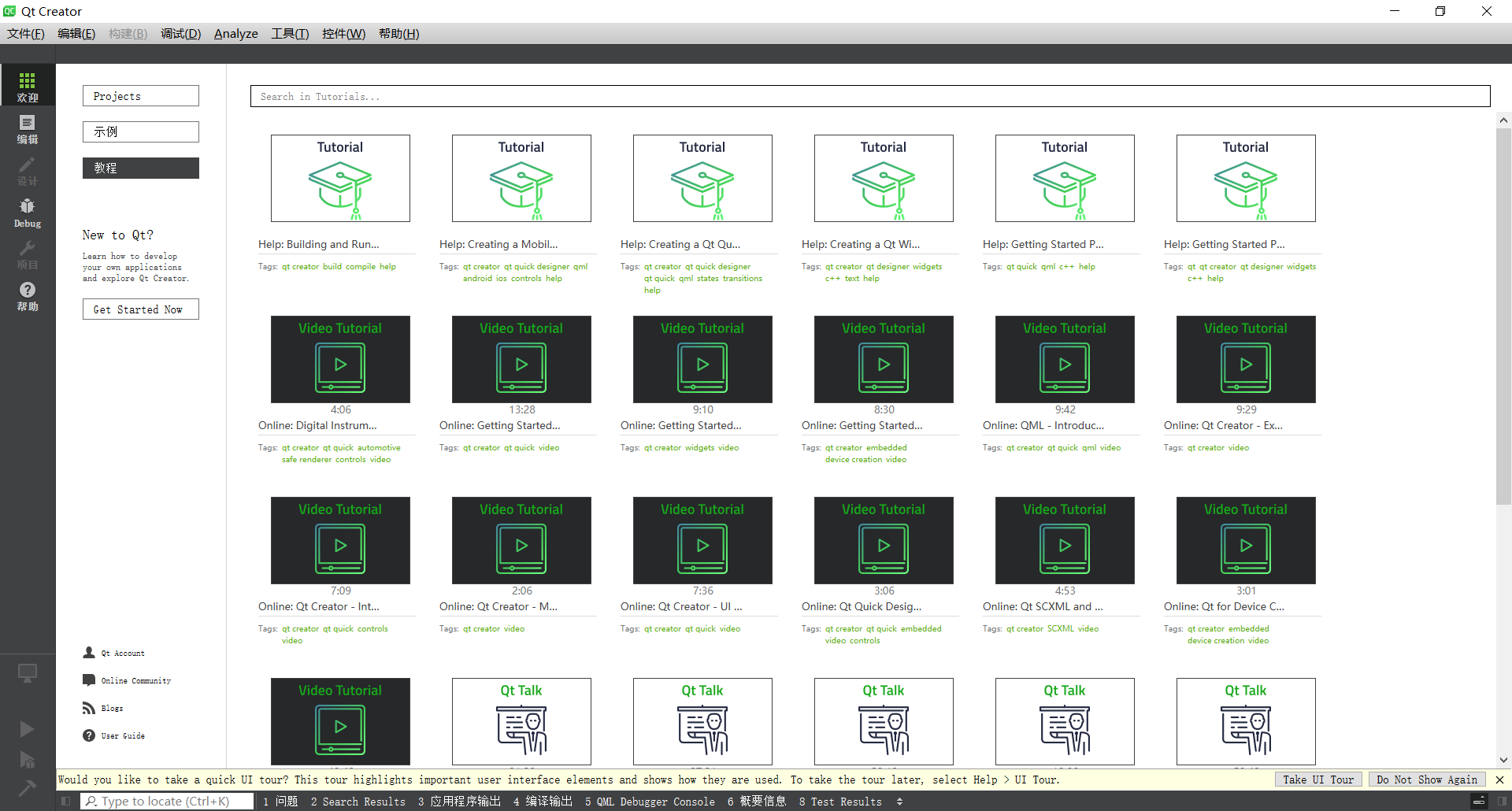Image resolution: width=1512 pixels, height=811 pixels.
Task: Open Analyze menu
Action: pos(236,33)
